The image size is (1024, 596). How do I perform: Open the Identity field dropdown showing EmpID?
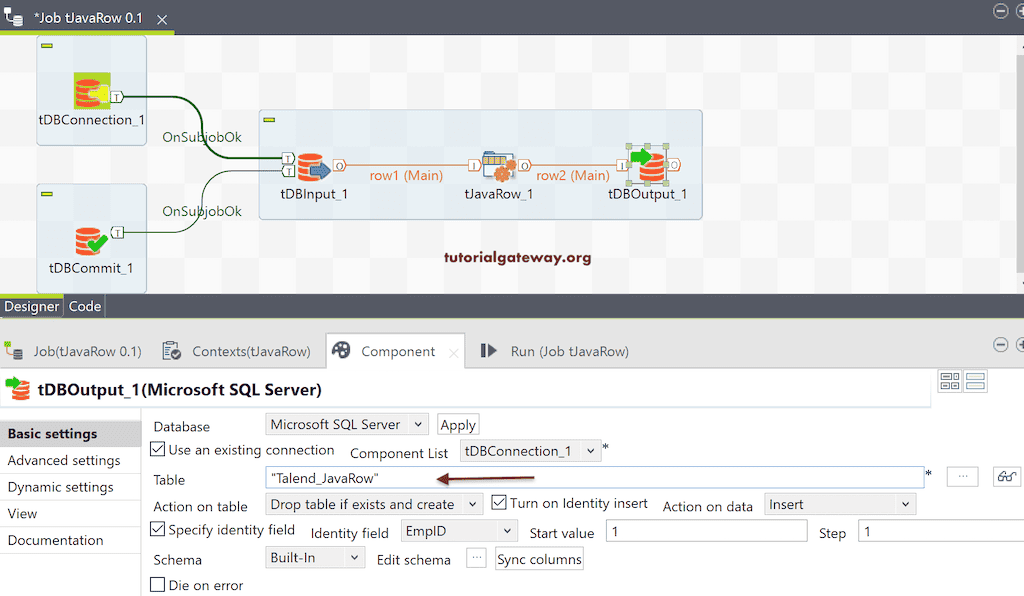click(459, 532)
